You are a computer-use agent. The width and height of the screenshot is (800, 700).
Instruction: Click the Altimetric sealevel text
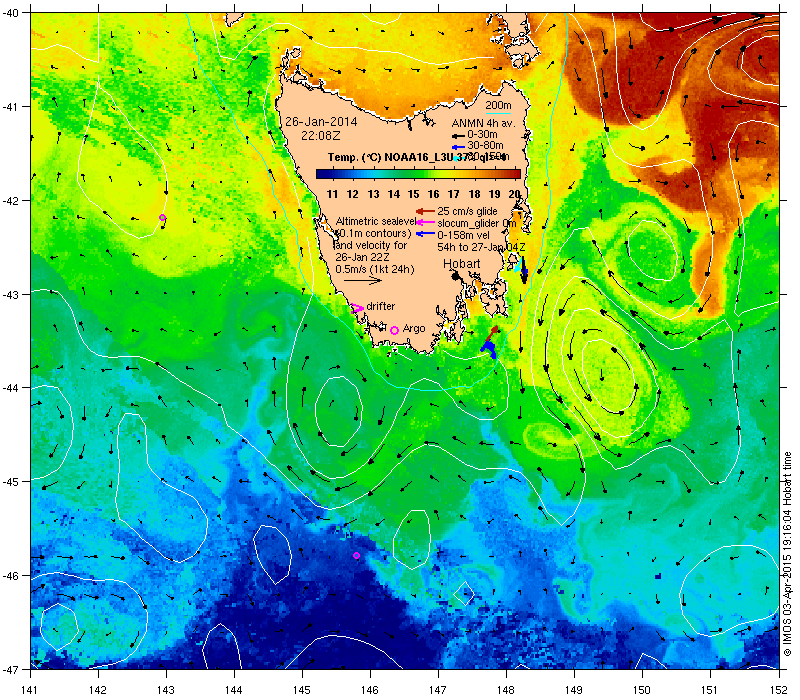pyautogui.click(x=376, y=221)
